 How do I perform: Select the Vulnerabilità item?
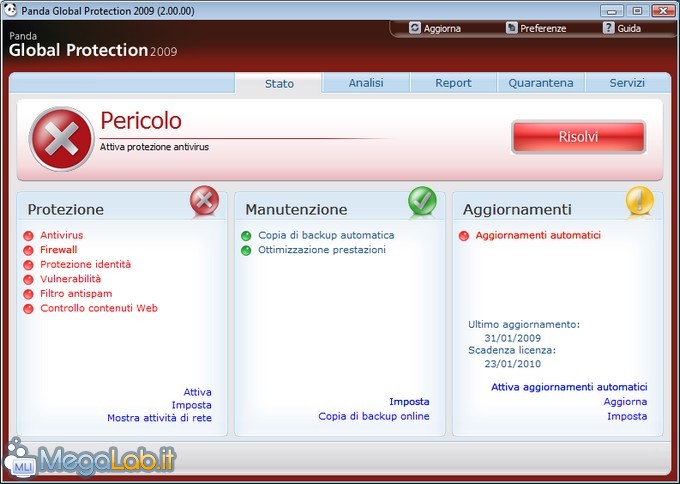70,279
